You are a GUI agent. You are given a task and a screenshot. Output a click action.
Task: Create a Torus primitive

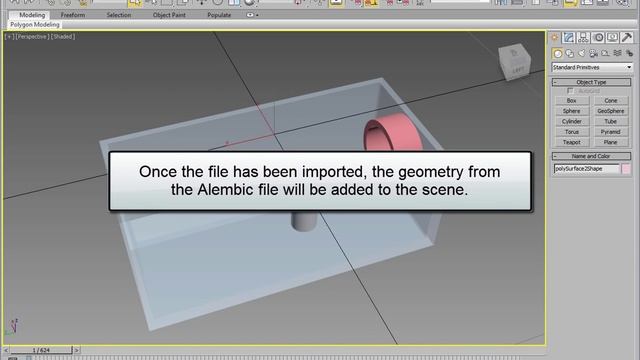pyautogui.click(x=571, y=132)
